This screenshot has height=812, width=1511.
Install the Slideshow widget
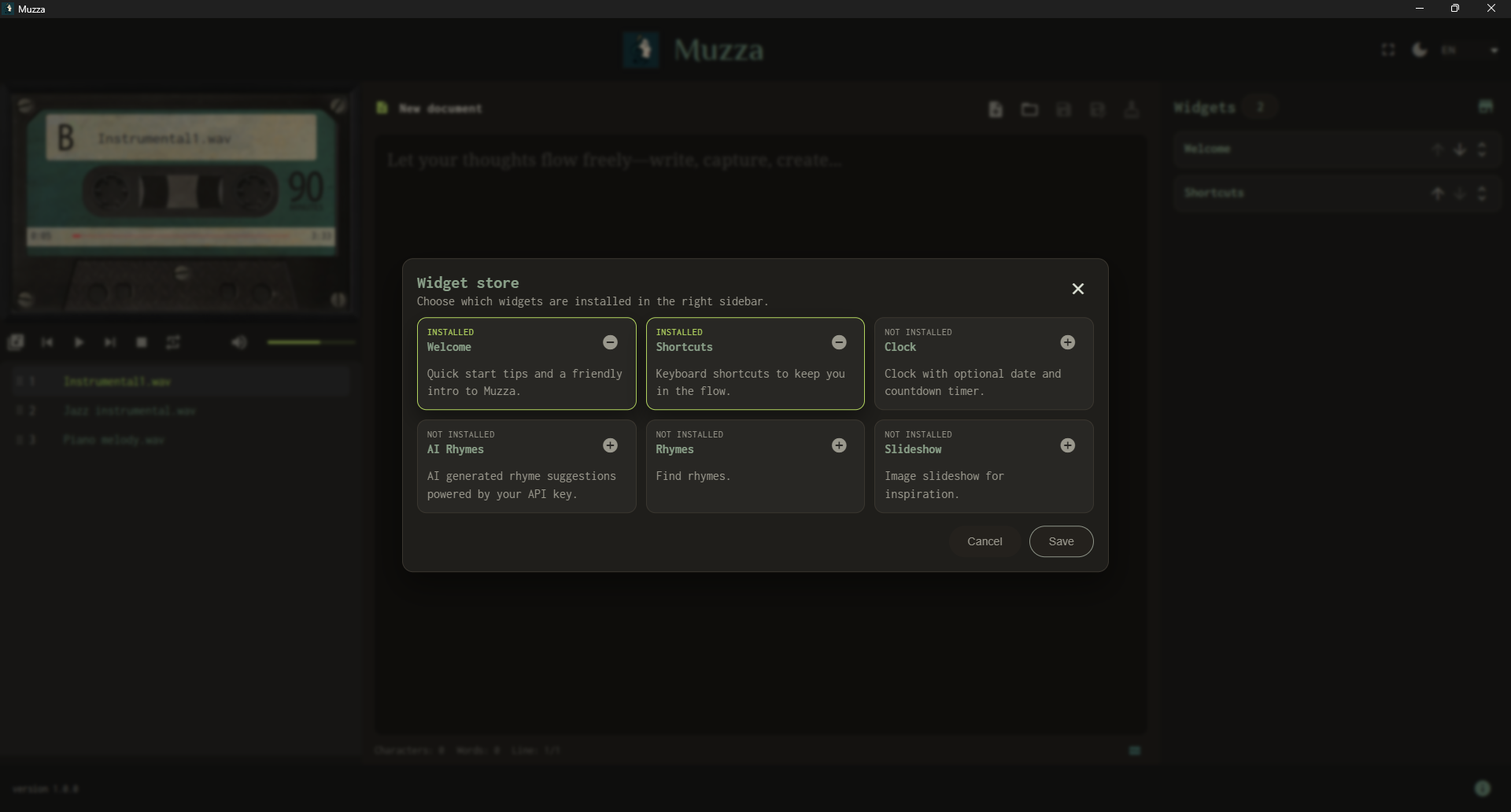coord(1068,445)
